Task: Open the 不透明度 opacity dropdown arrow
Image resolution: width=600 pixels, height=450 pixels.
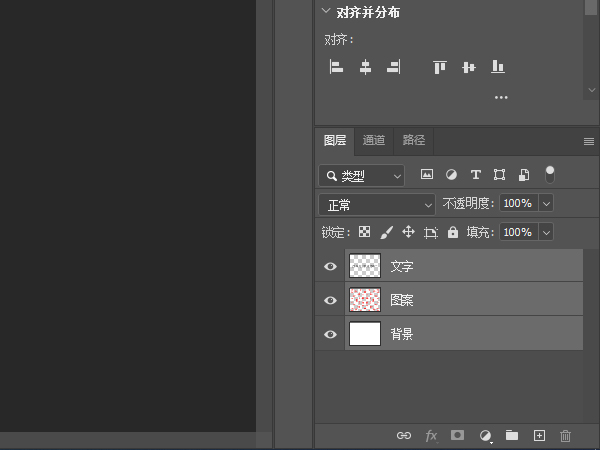Action: tap(546, 203)
